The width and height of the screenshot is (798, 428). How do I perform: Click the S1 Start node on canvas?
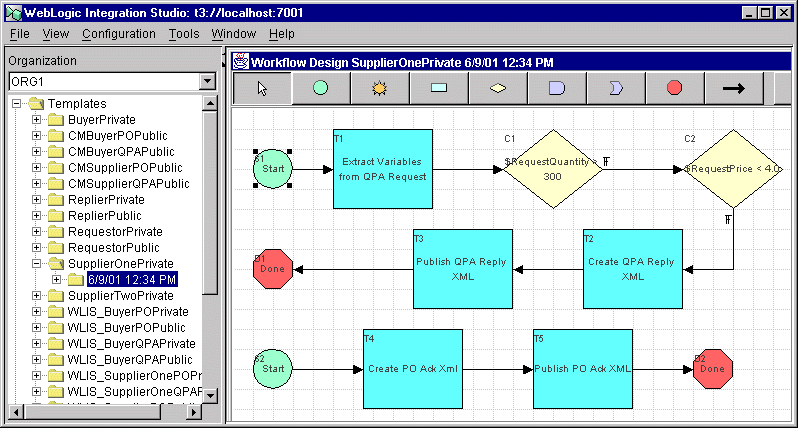273,169
